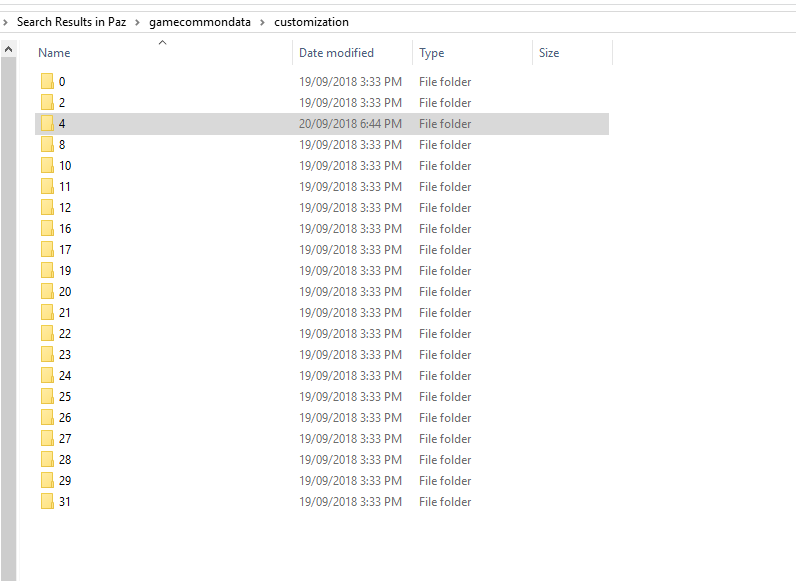Select the folder named 19
This screenshot has height=581, width=796.
pyautogui.click(x=65, y=271)
